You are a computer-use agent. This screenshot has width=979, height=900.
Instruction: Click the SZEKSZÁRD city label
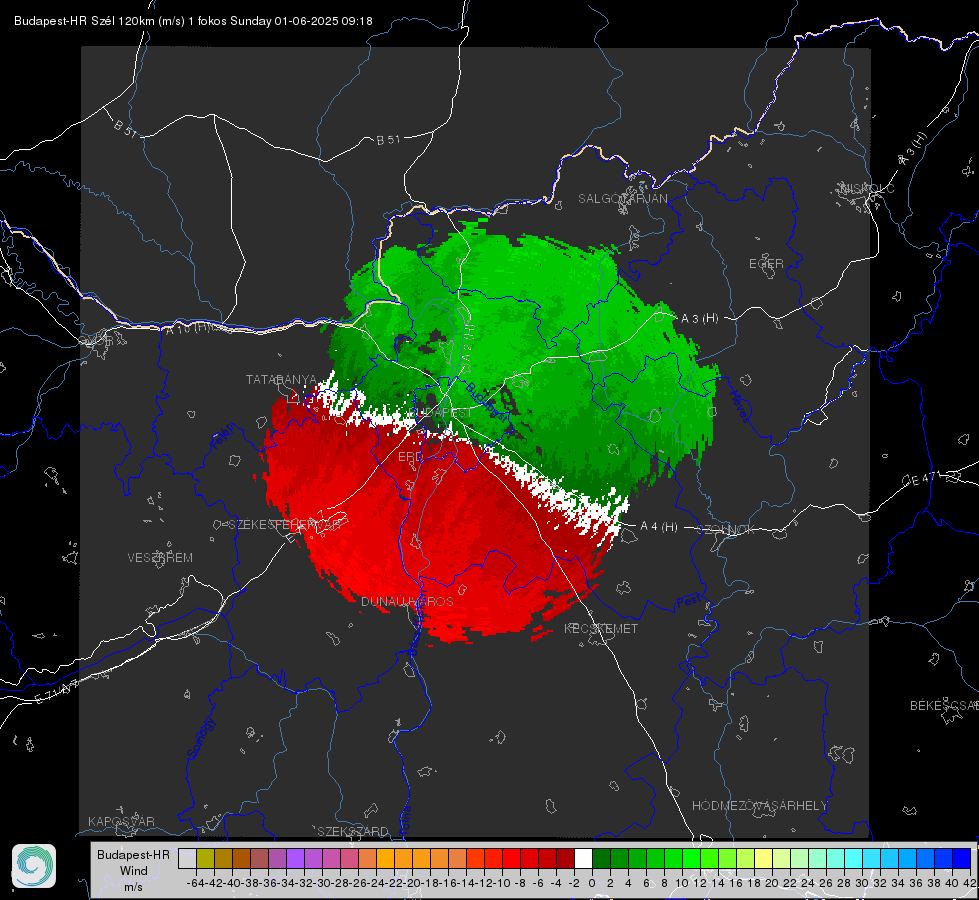click(x=353, y=831)
